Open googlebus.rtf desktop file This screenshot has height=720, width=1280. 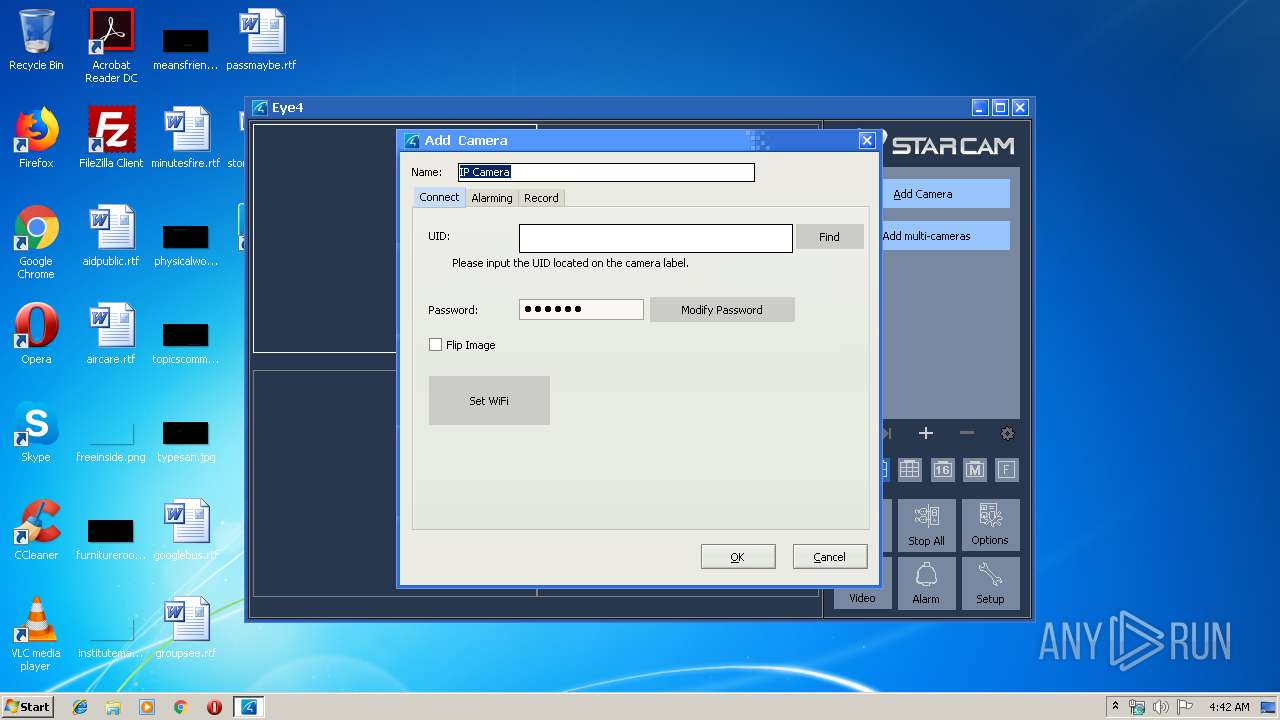pos(186,530)
